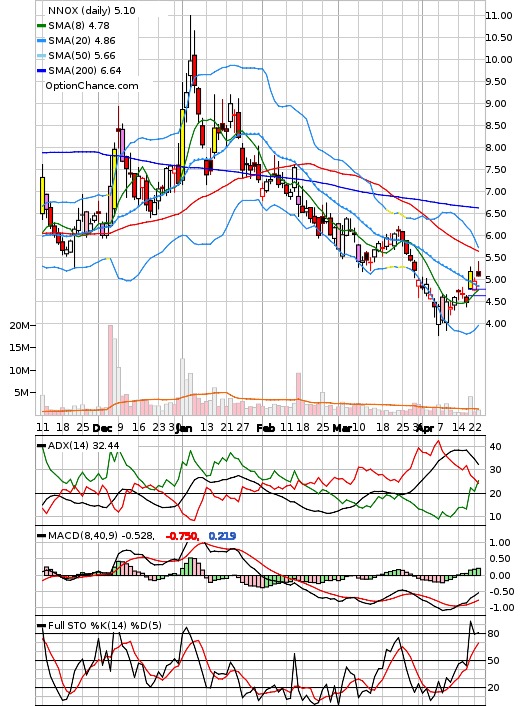
Task: Click the 20M volume axis label
Action: pos(19,325)
